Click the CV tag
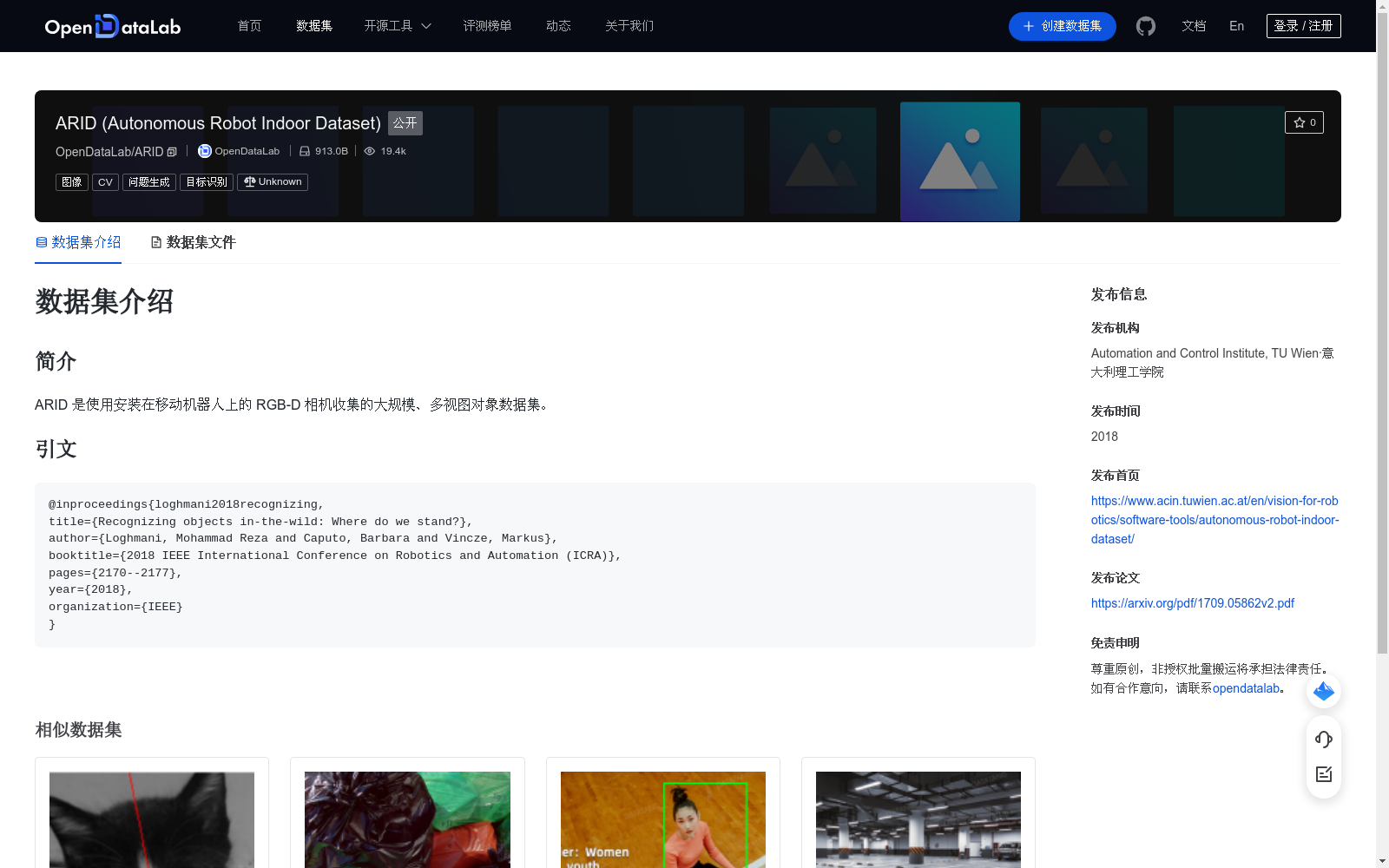 point(105,182)
